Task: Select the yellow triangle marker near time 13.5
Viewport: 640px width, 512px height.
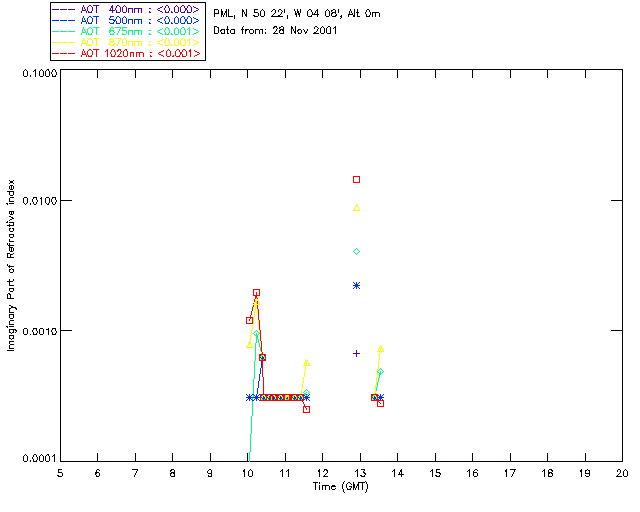Action: [x=380, y=349]
